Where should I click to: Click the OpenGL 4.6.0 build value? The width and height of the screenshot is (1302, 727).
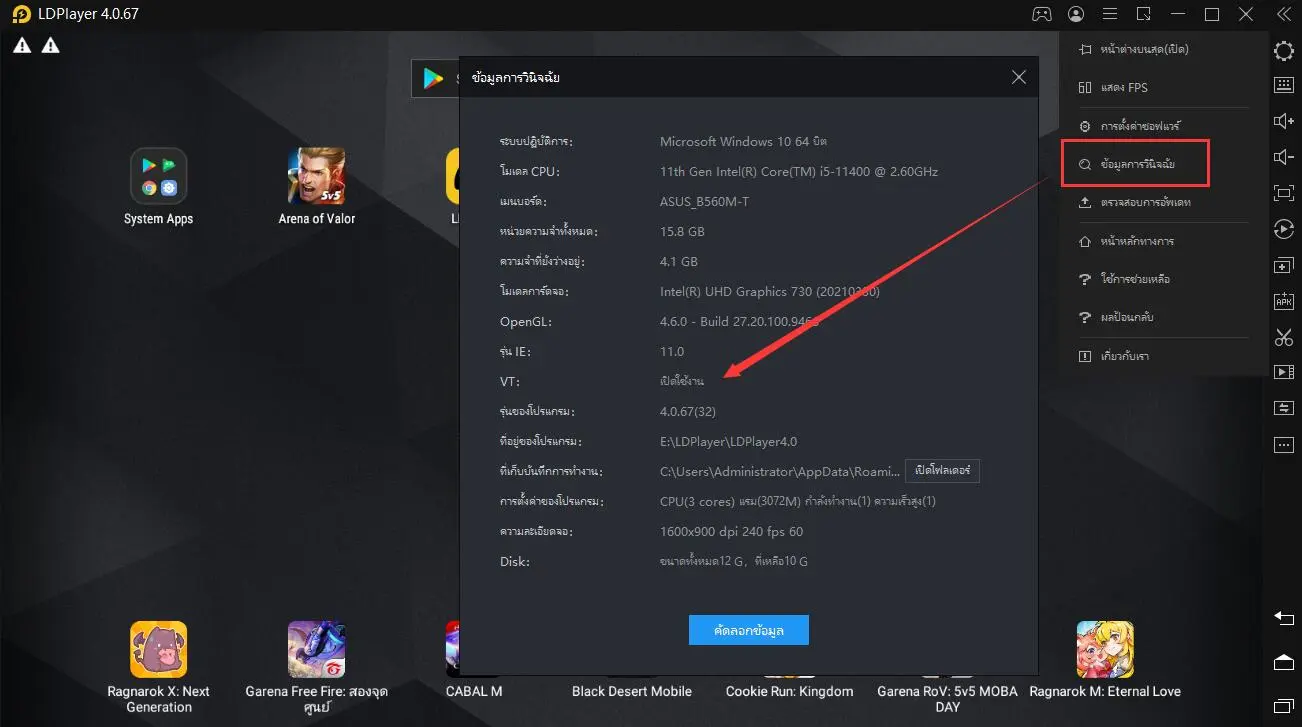point(739,322)
